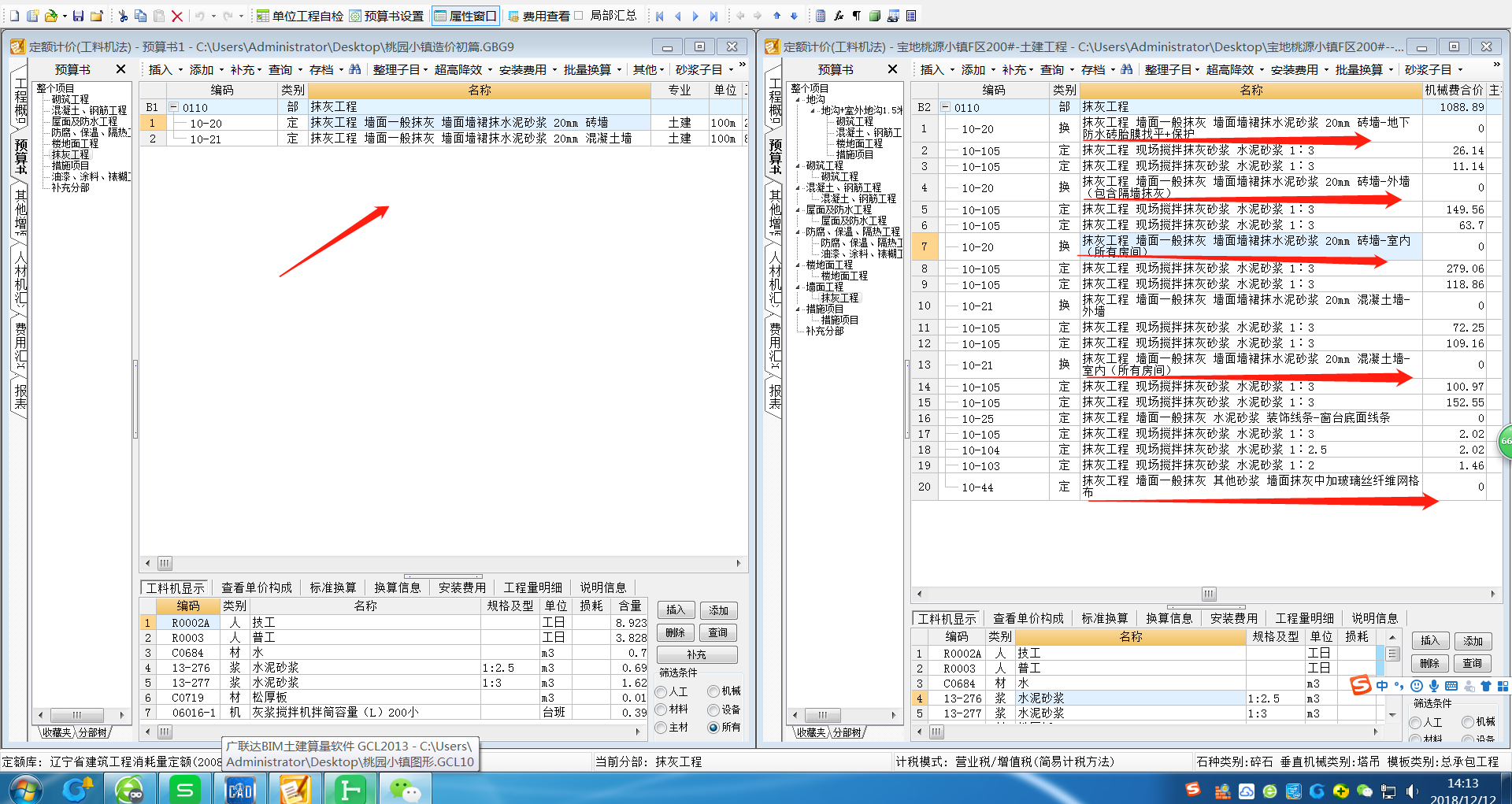Switch to 说明信息 tab in left window
Viewport: 1512px width, 804px height.
(603, 587)
